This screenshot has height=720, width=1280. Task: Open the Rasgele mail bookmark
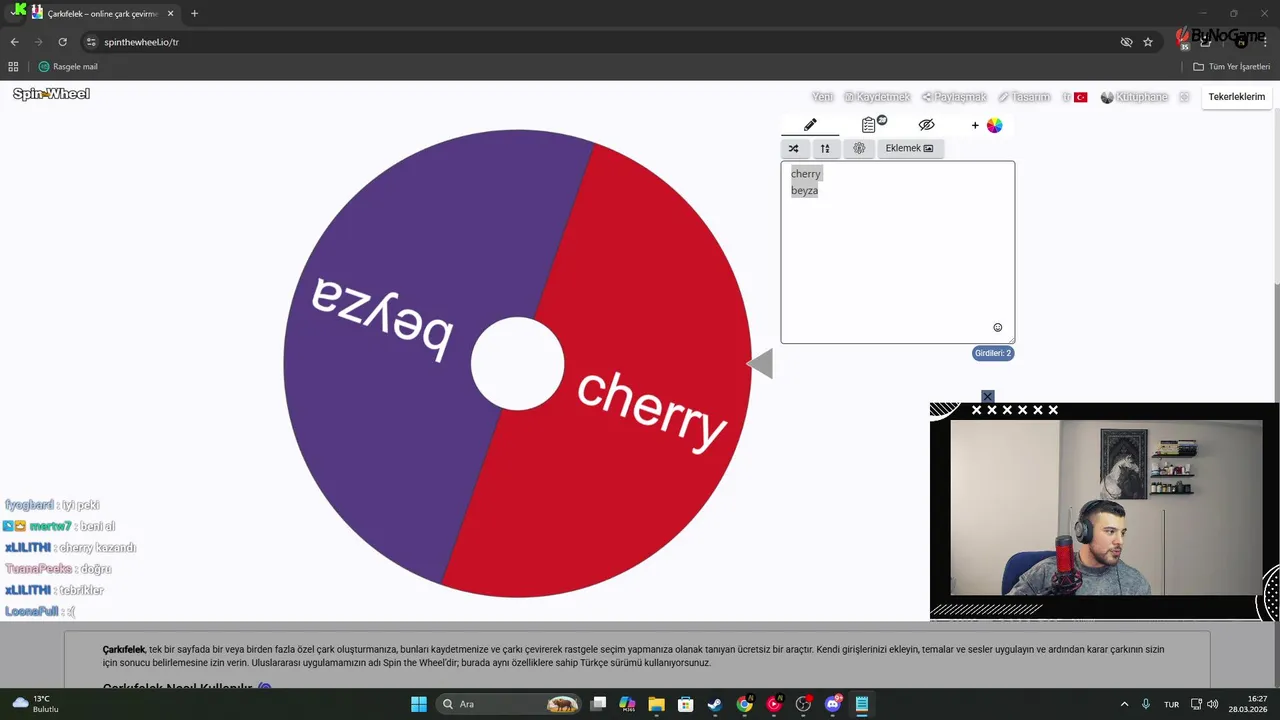68,67
